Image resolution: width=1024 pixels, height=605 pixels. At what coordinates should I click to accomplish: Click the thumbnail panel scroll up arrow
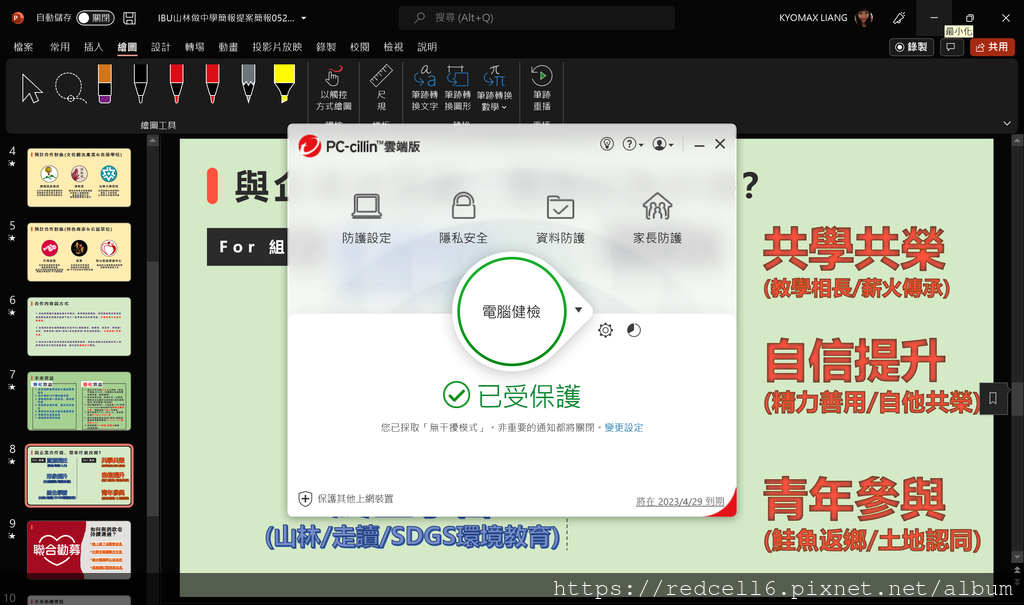153,140
